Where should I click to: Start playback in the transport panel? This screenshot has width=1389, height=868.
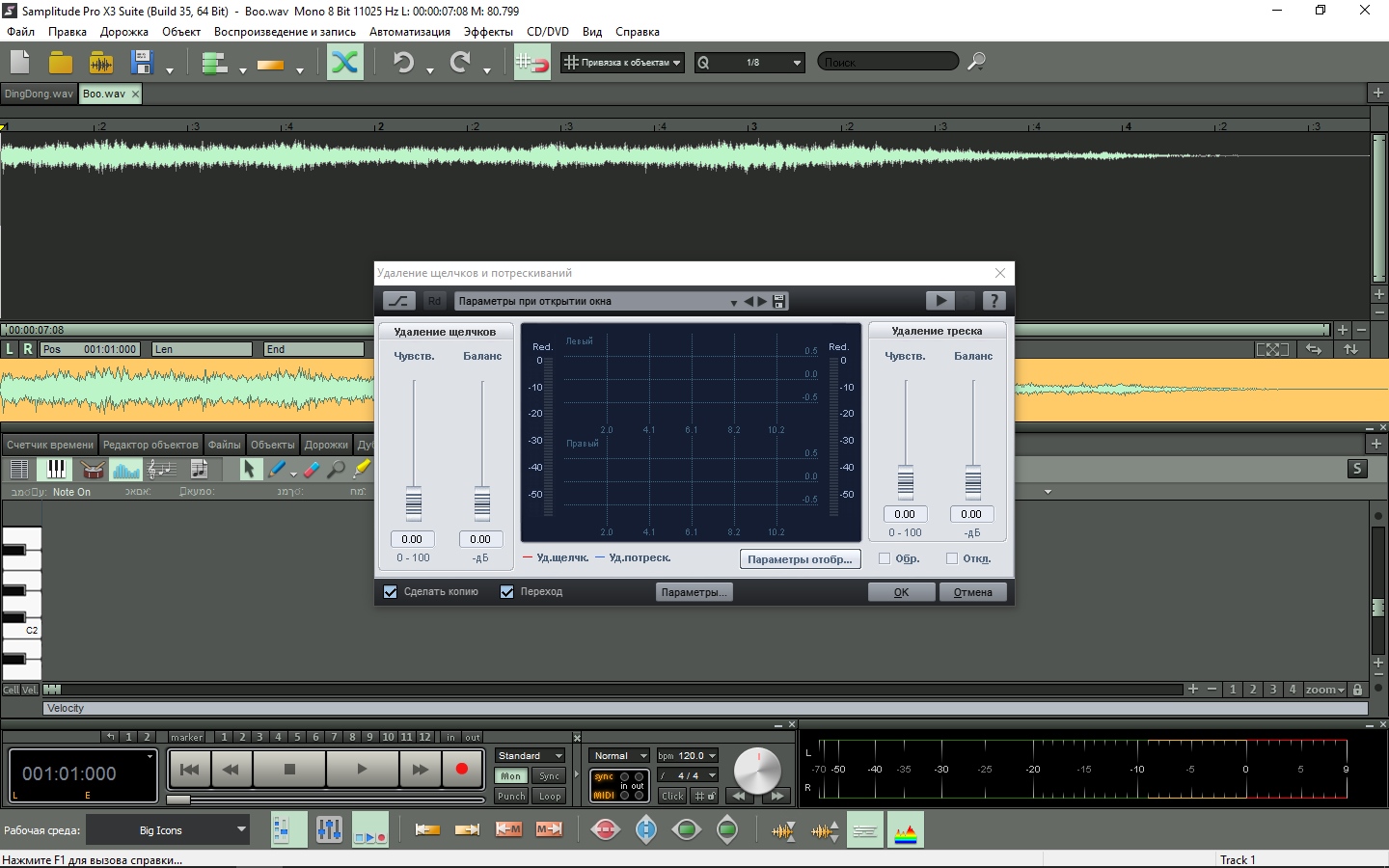click(x=362, y=769)
